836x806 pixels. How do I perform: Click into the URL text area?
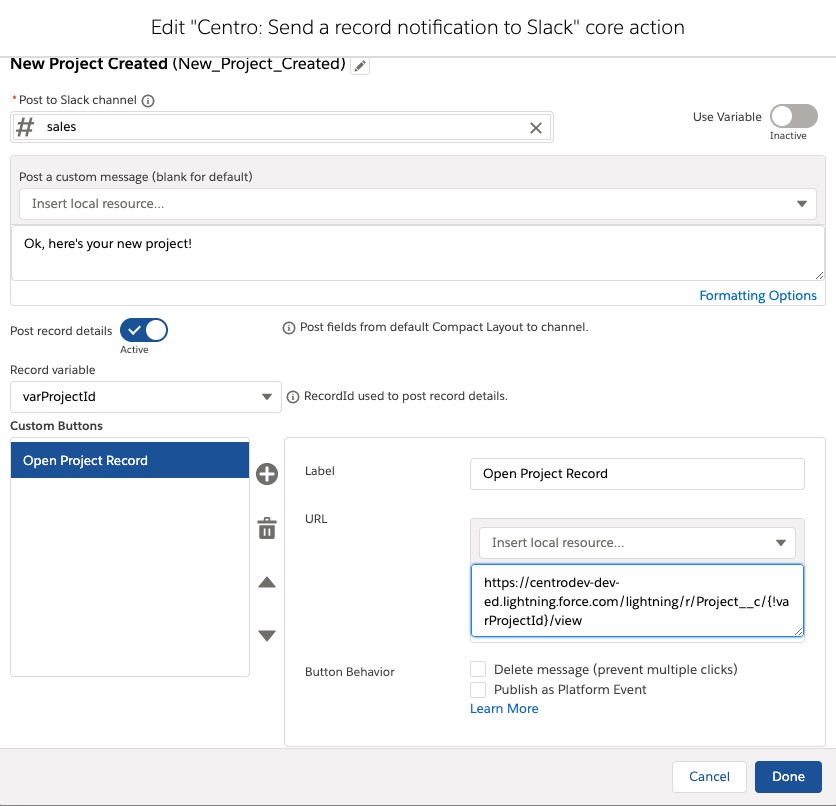coord(637,601)
